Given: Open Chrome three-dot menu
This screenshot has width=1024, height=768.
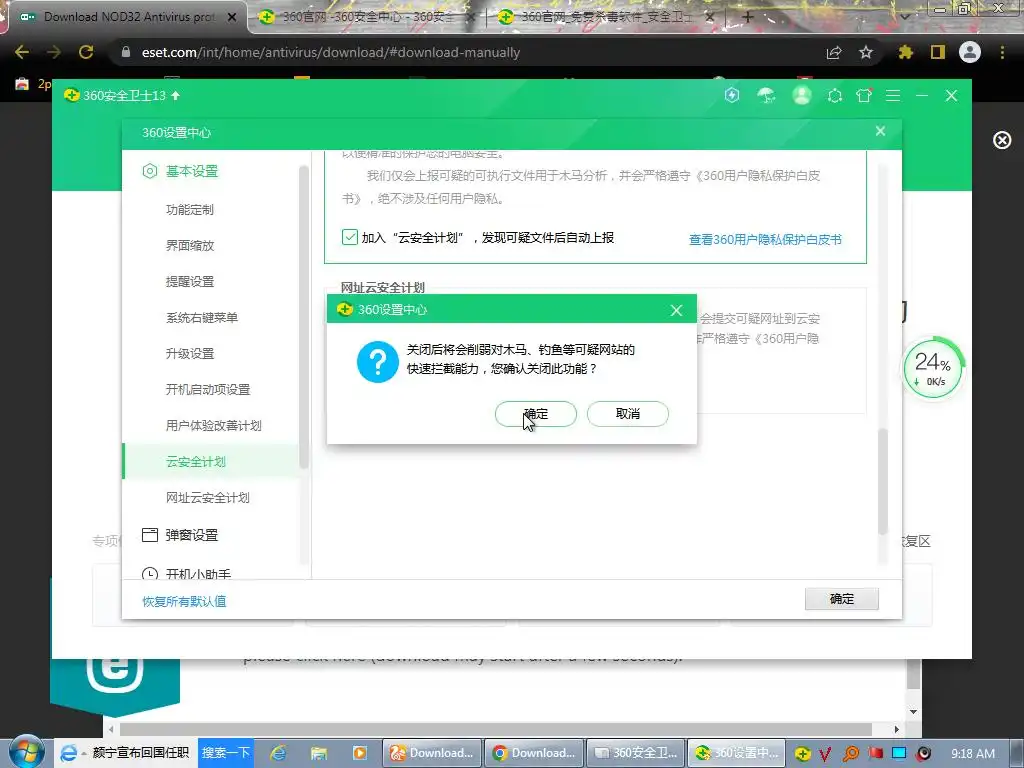Looking at the screenshot, I should pyautogui.click(x=1002, y=52).
